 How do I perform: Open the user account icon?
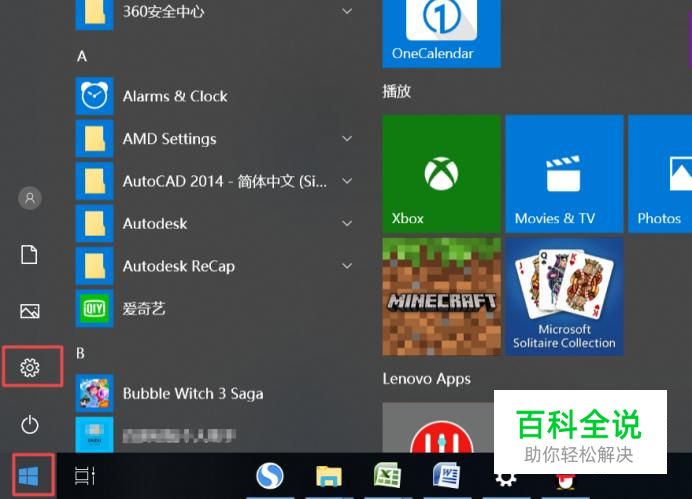point(30,198)
